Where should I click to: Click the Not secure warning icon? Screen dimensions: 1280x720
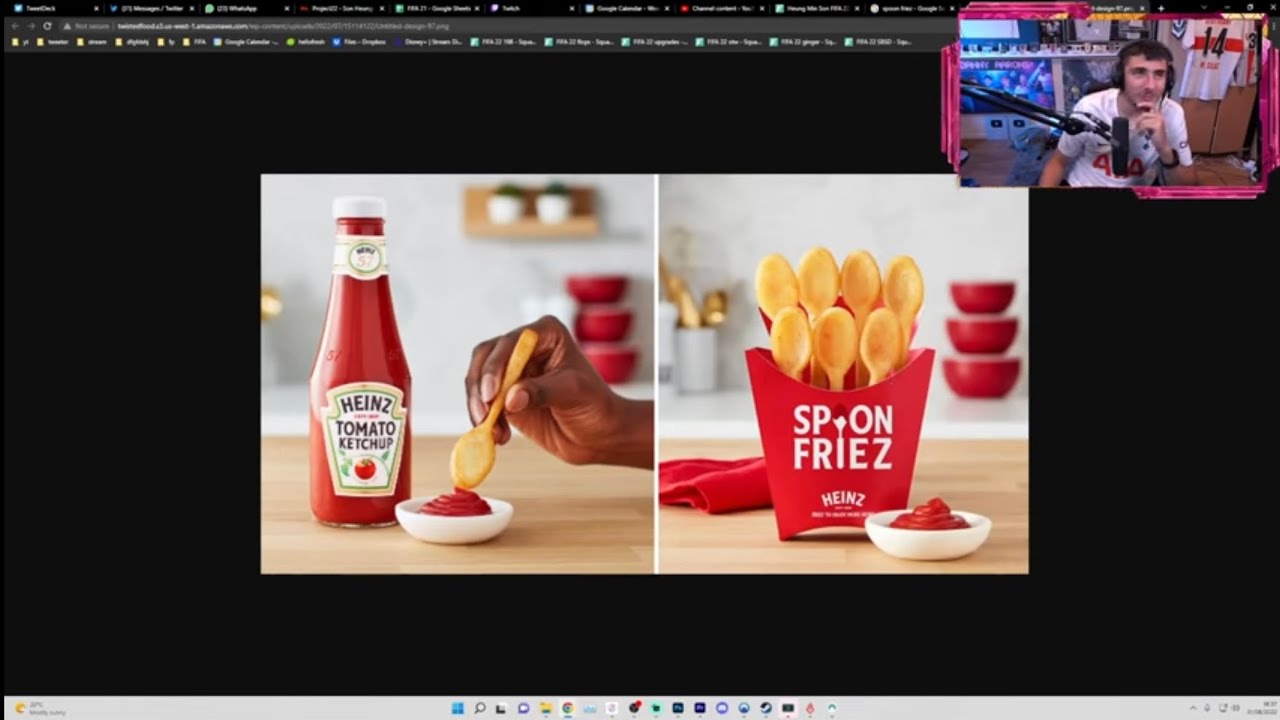pyautogui.click(x=68, y=26)
